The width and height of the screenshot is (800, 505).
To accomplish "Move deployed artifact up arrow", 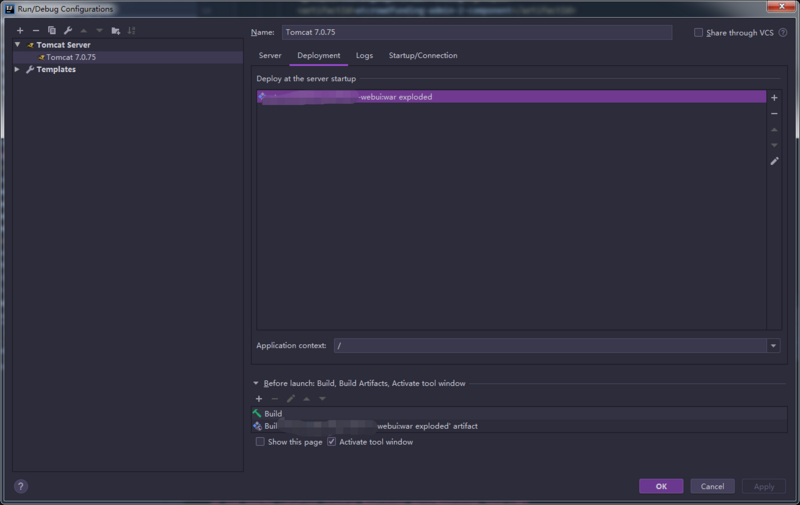I will [774, 130].
